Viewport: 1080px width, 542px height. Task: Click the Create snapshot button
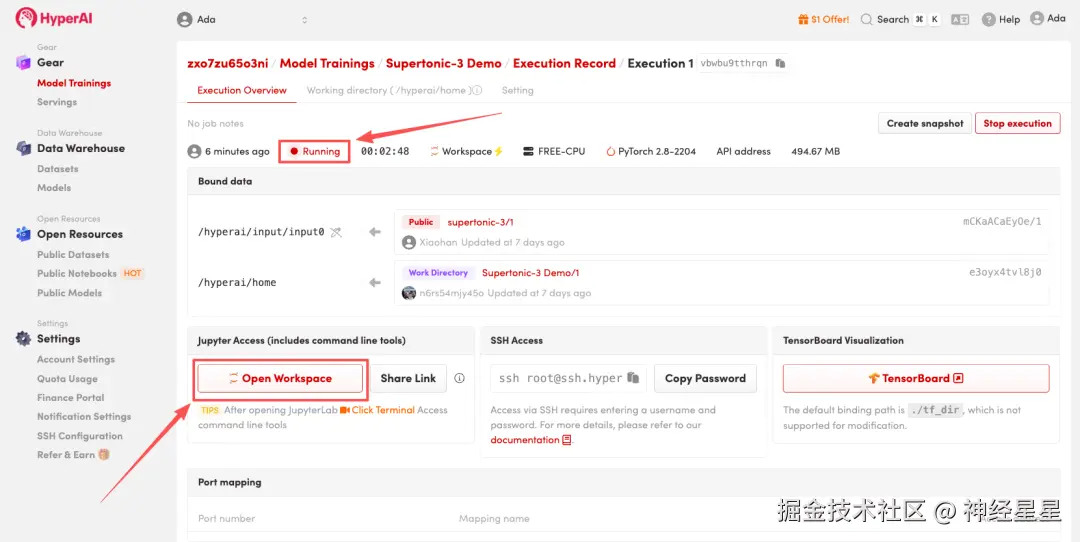pyautogui.click(x=924, y=123)
